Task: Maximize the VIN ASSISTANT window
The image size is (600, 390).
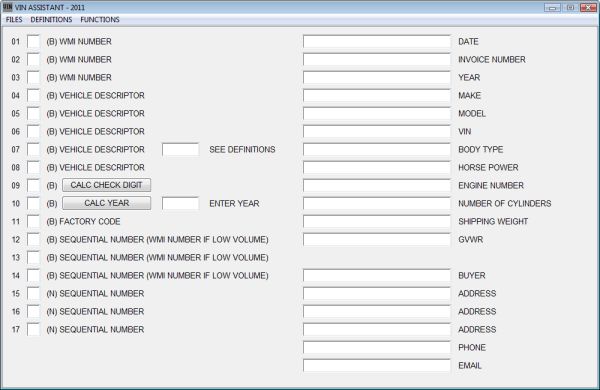Action: click(x=570, y=7)
